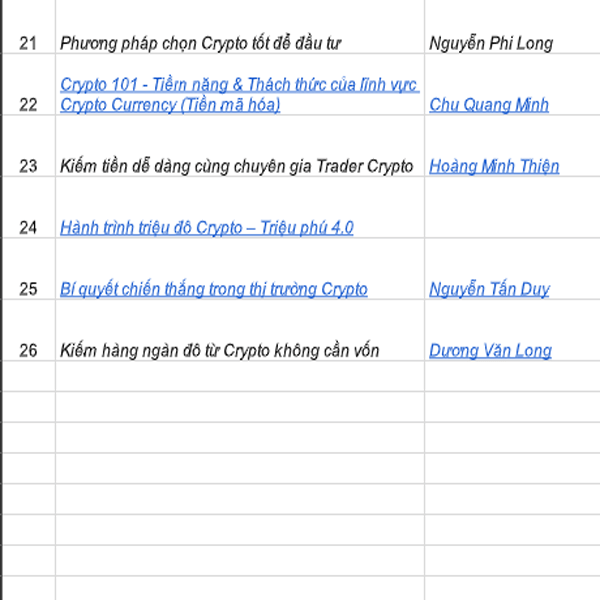Select the cell numbered 22
Viewport: 600px width, 600px height.
(x=29, y=85)
